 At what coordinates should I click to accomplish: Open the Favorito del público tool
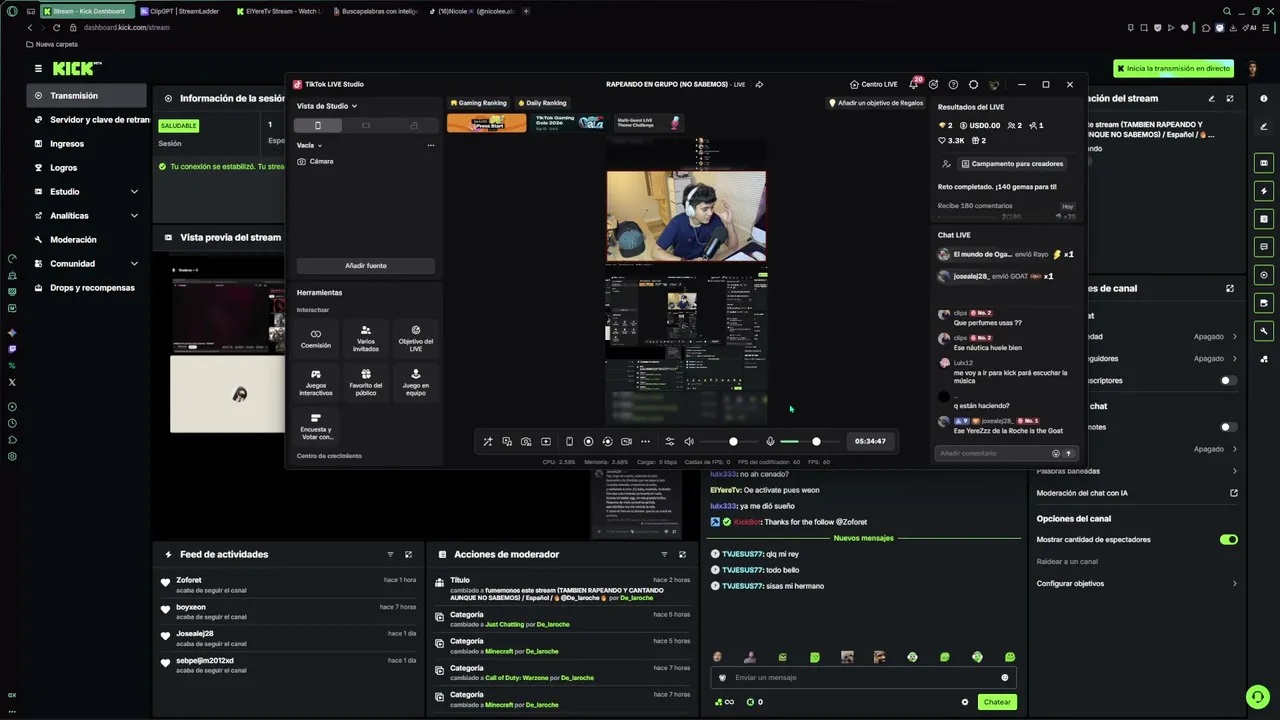(x=366, y=383)
